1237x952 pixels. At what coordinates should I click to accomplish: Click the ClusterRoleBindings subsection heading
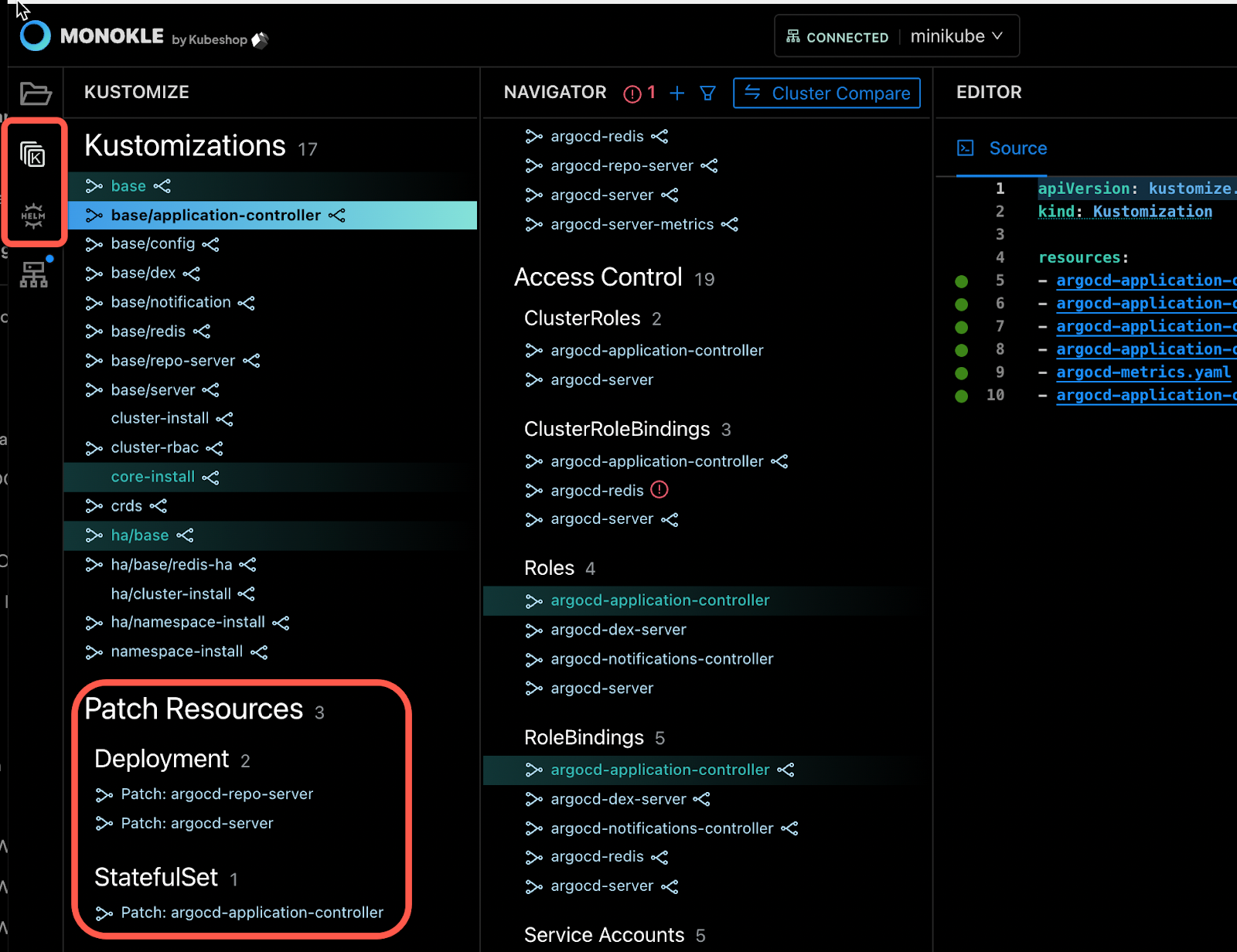[617, 430]
